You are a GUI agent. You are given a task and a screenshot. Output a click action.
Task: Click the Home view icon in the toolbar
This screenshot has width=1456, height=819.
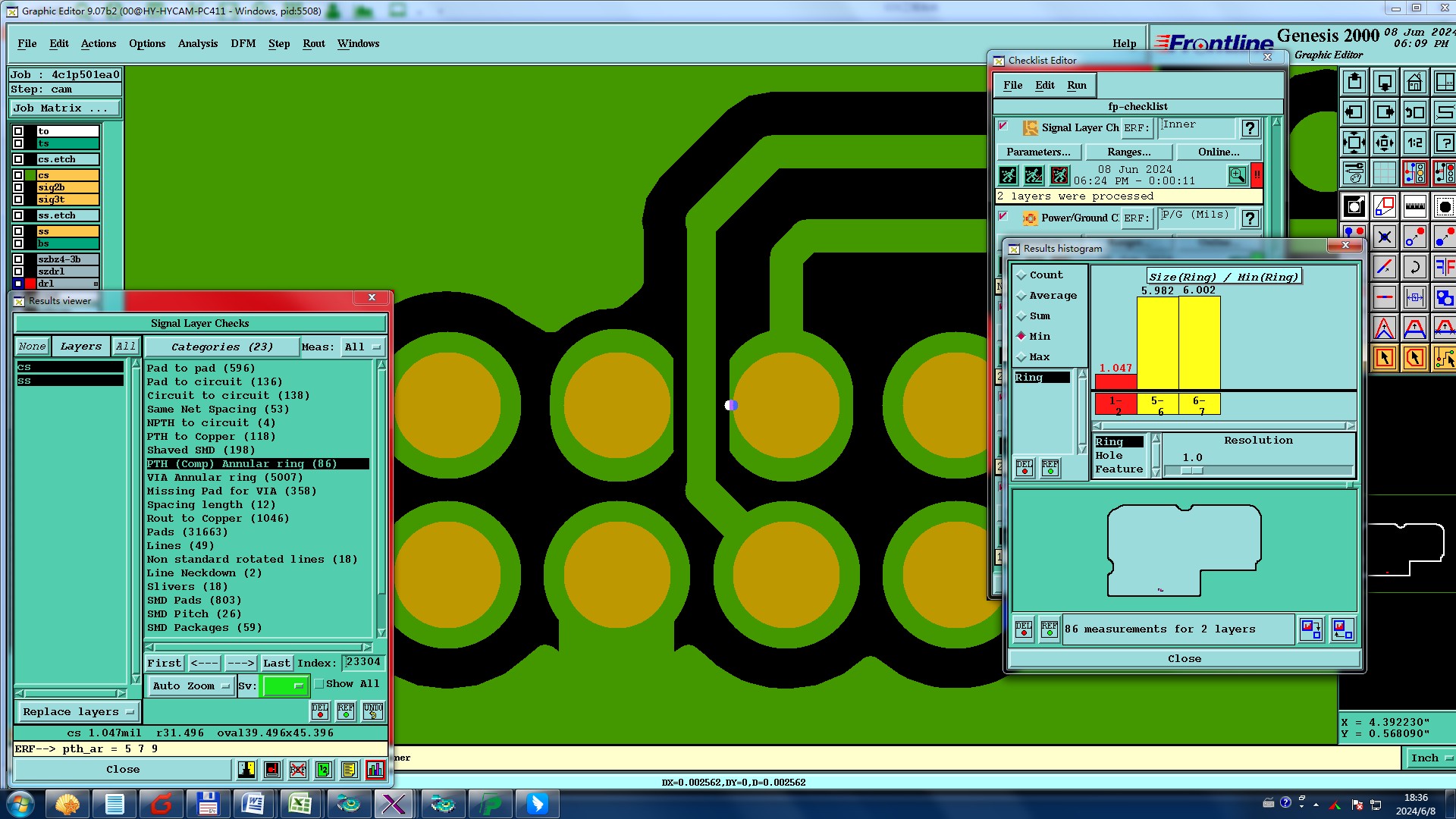click(x=1414, y=82)
